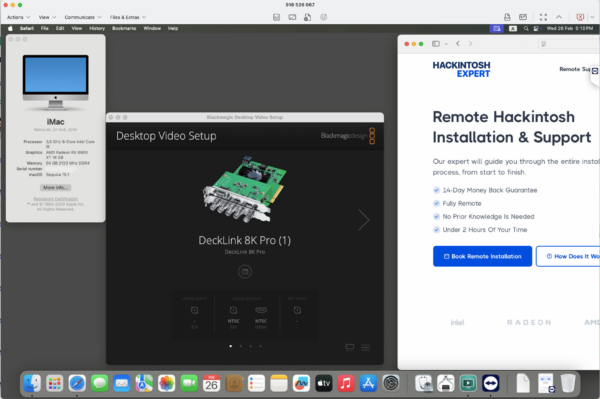Open Calendar from the Dock
600x399 pixels.
coord(211,383)
